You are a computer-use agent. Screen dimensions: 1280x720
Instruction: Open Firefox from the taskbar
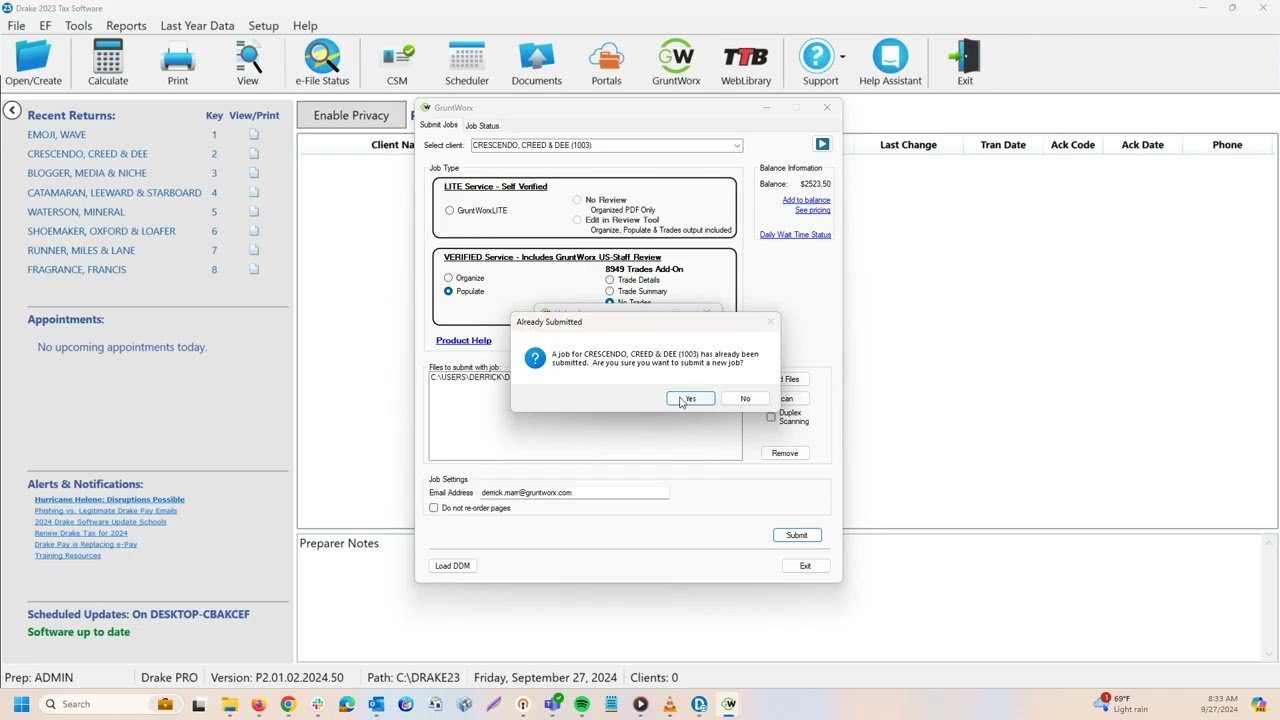click(258, 704)
